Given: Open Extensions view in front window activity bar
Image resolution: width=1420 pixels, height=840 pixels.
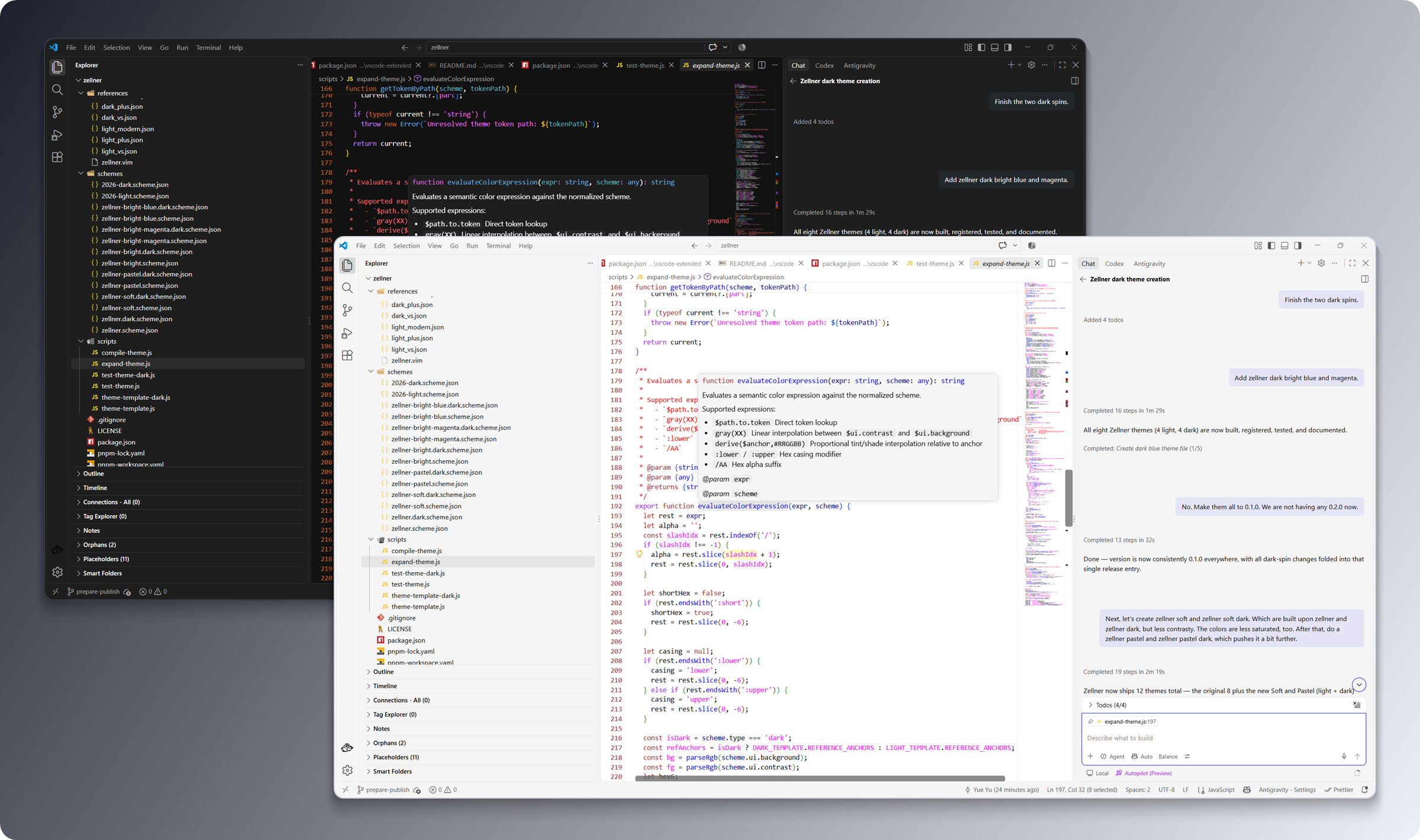Looking at the screenshot, I should tap(347, 356).
